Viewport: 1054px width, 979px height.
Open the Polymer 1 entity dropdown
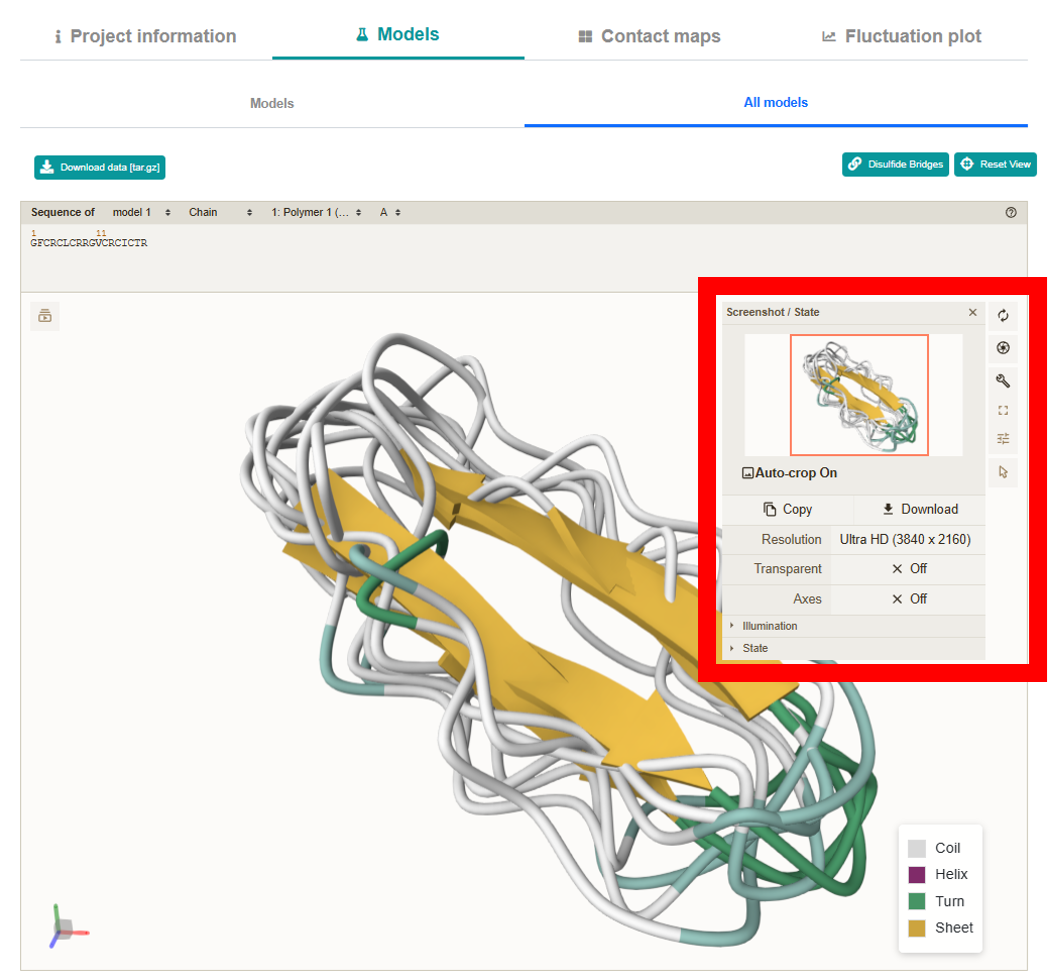coord(316,212)
